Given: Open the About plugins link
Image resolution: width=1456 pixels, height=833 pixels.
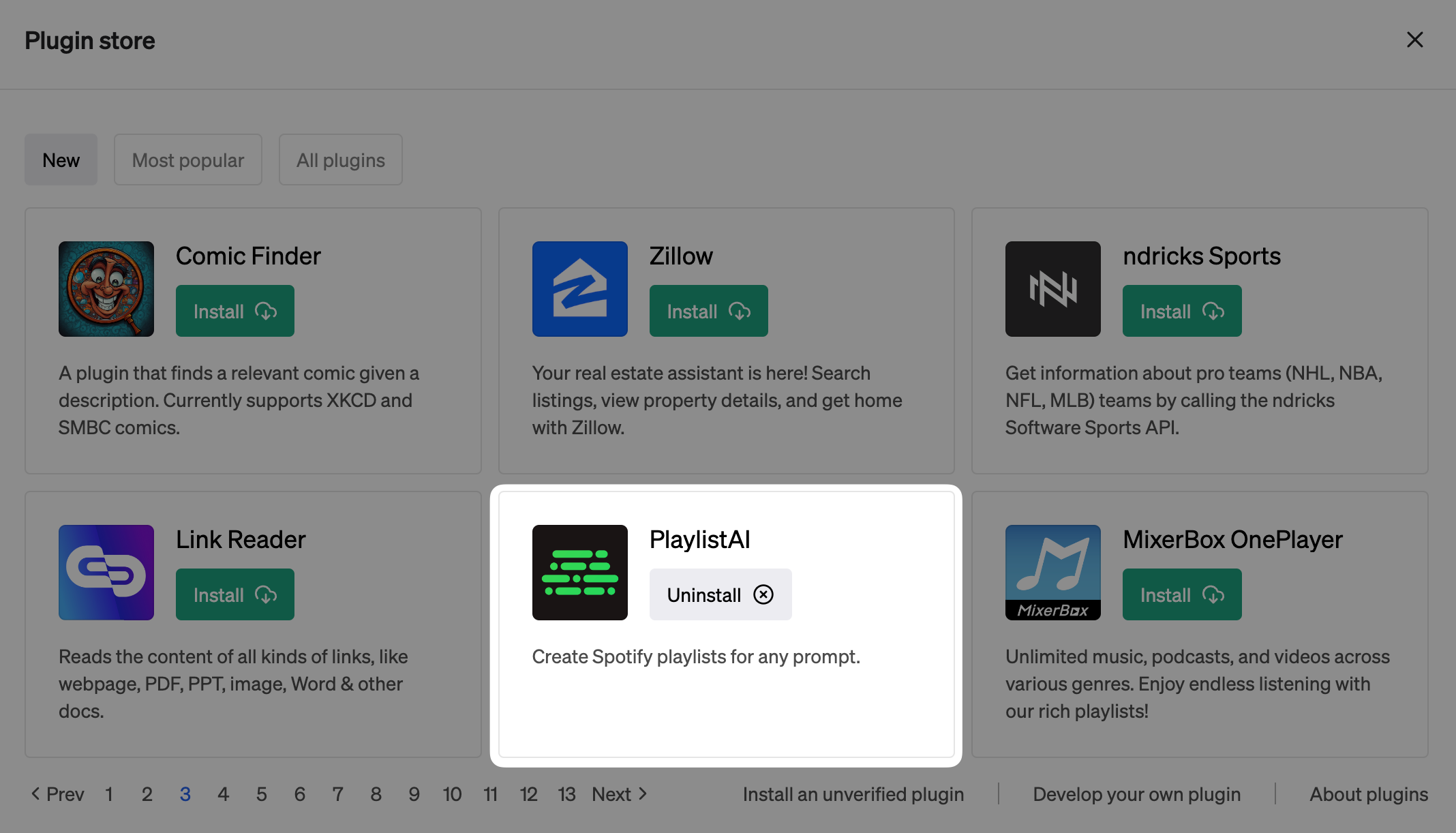Looking at the screenshot, I should (x=1369, y=794).
